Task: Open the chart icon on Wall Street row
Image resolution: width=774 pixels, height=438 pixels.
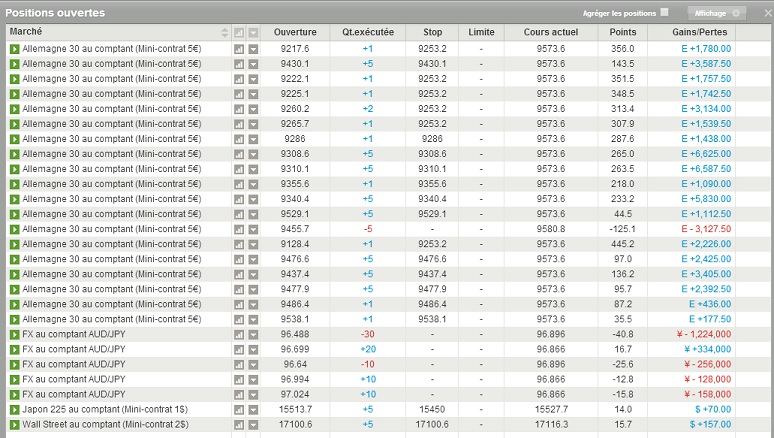Action: click(x=239, y=424)
